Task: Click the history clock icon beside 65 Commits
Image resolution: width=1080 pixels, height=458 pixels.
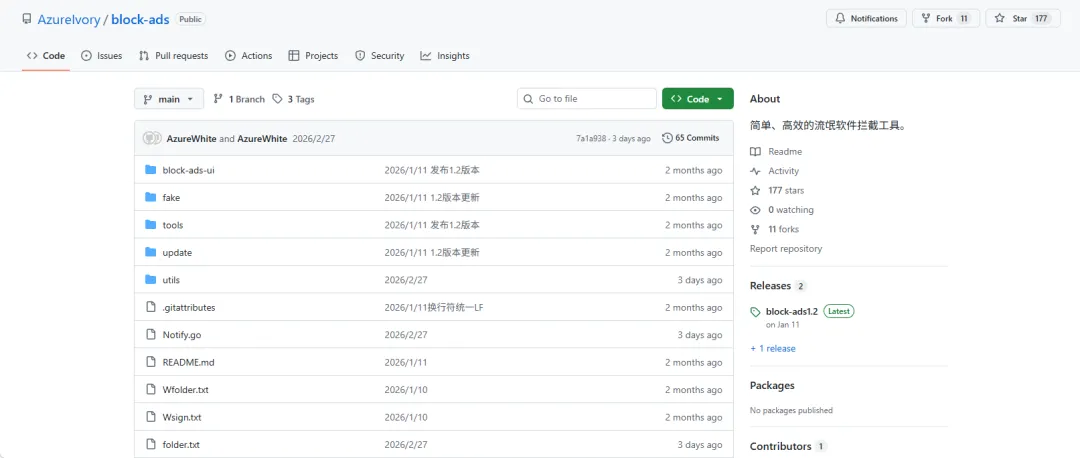Action: (x=667, y=138)
